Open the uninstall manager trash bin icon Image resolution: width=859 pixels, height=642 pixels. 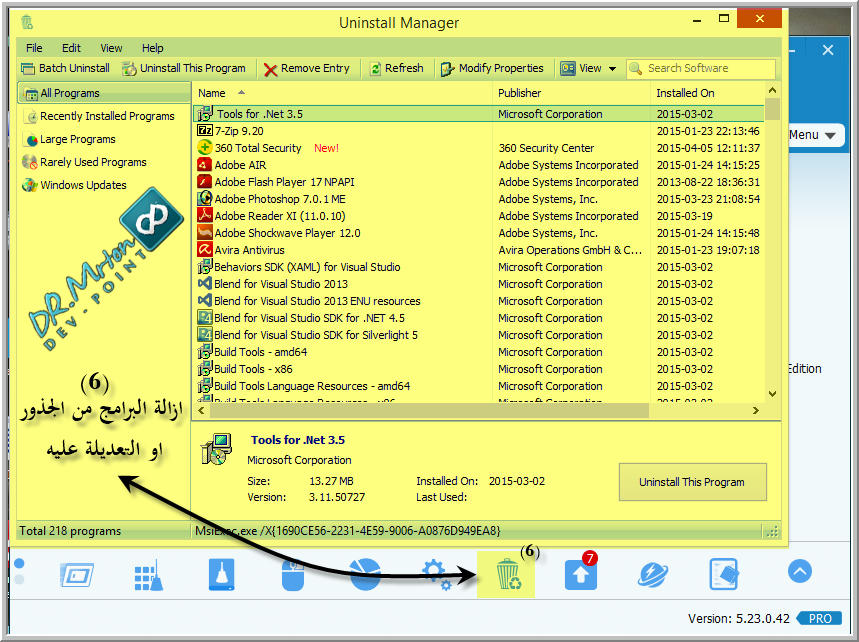click(506, 574)
